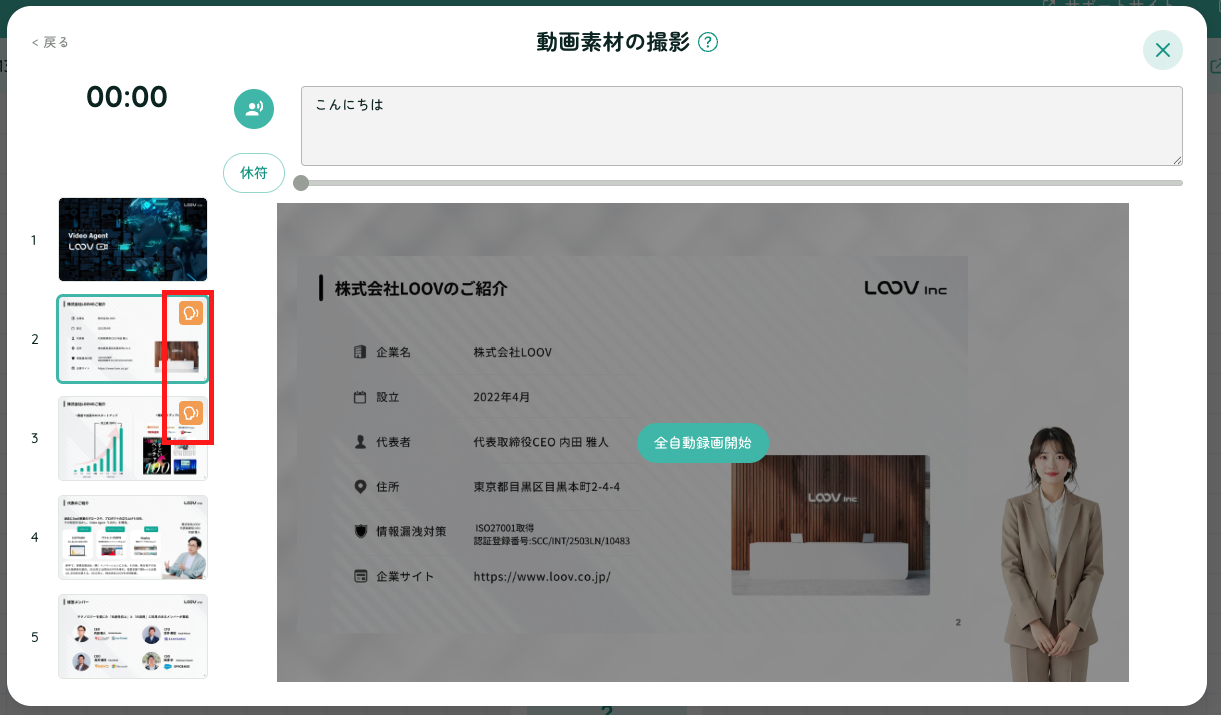Click the ISO27001取得 text in preview
Viewport: 1221px width, 715px height.
tap(505, 527)
